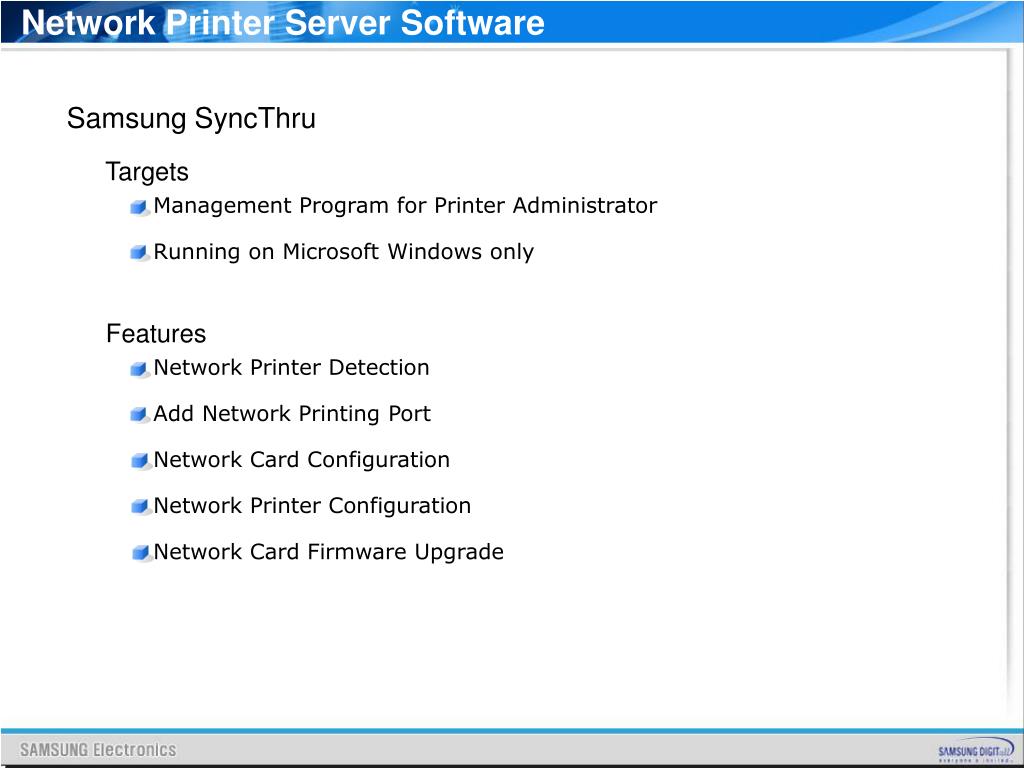Select 'Network Printer Detection' bullet text
This screenshot has height=768, width=1024.
(291, 368)
